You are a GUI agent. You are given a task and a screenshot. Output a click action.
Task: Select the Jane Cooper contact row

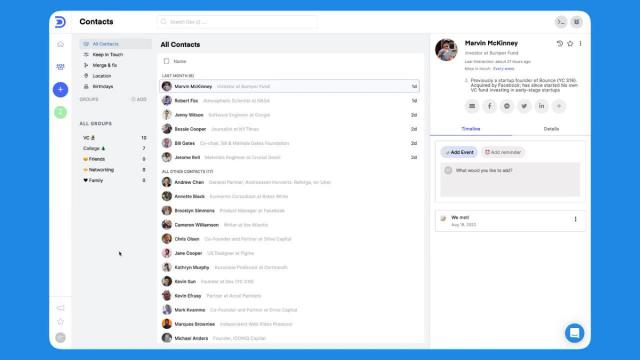pyautogui.click(x=289, y=253)
